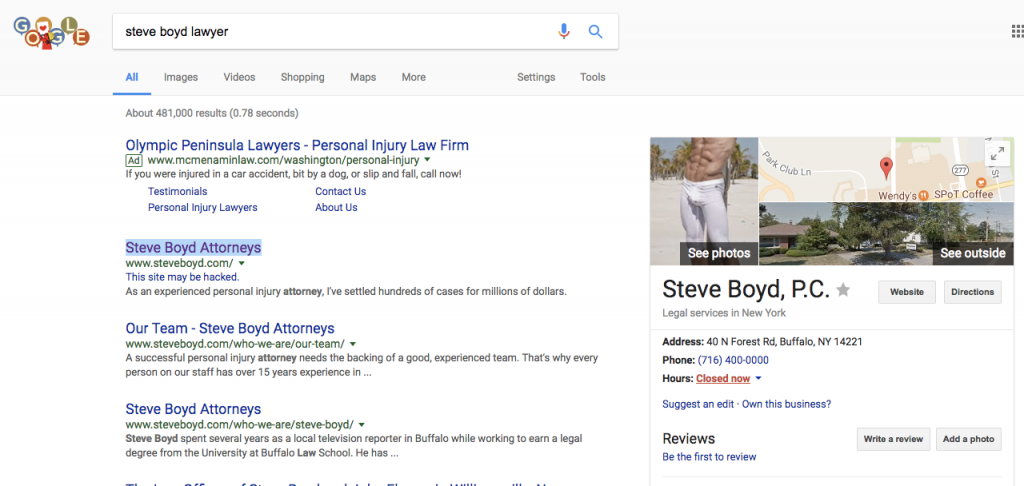
Task: Expand the Hours dropdown arrow
Action: coord(758,379)
